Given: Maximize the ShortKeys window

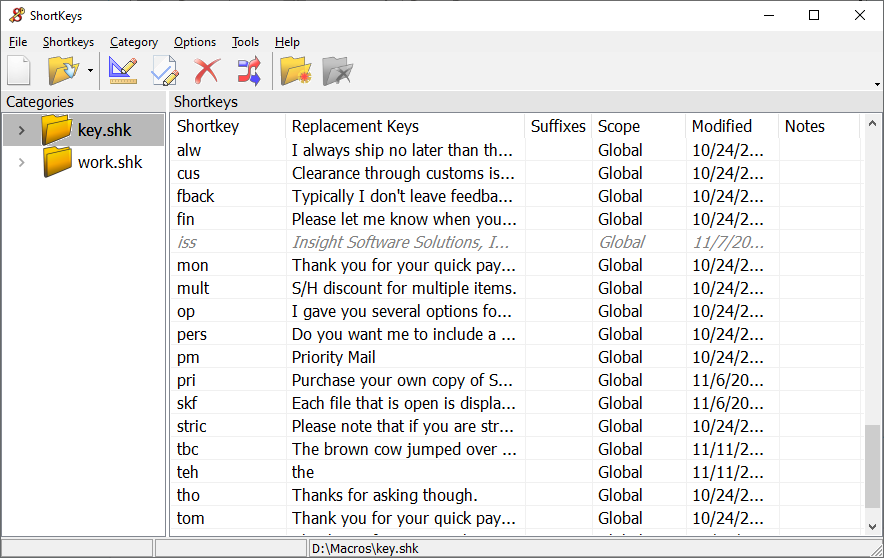Looking at the screenshot, I should pyautogui.click(x=814, y=15).
